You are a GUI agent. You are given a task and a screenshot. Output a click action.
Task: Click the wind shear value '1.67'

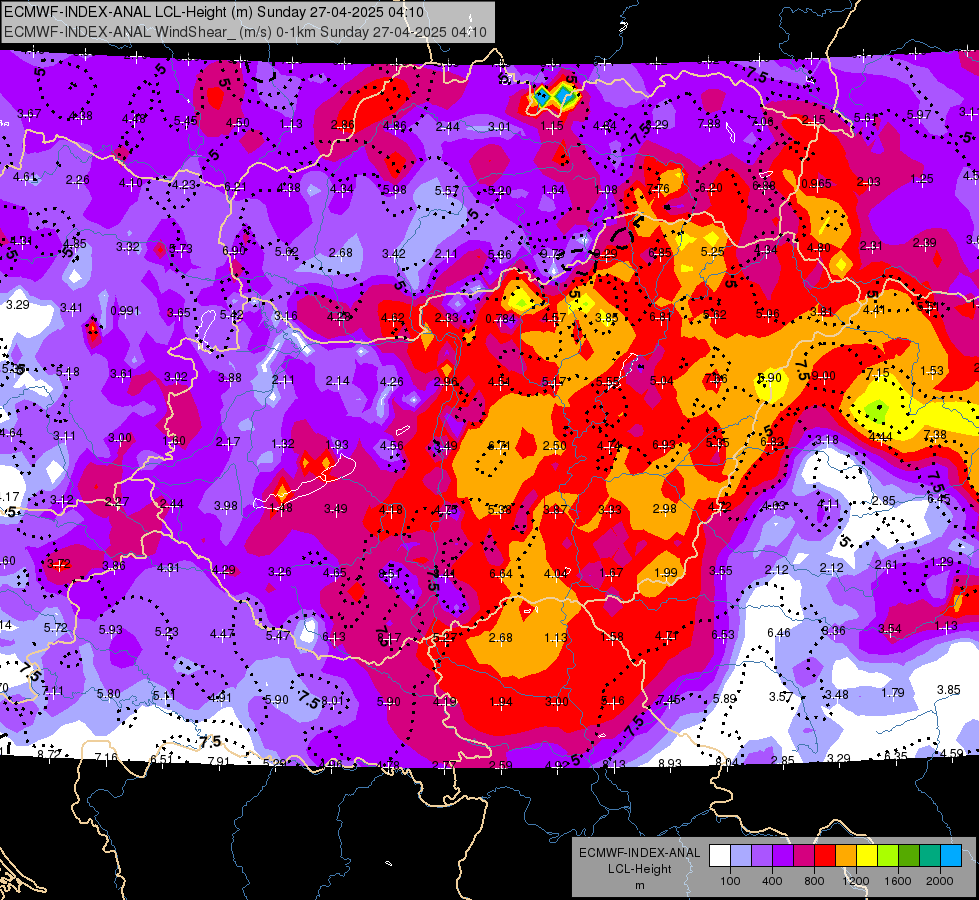coord(611,573)
